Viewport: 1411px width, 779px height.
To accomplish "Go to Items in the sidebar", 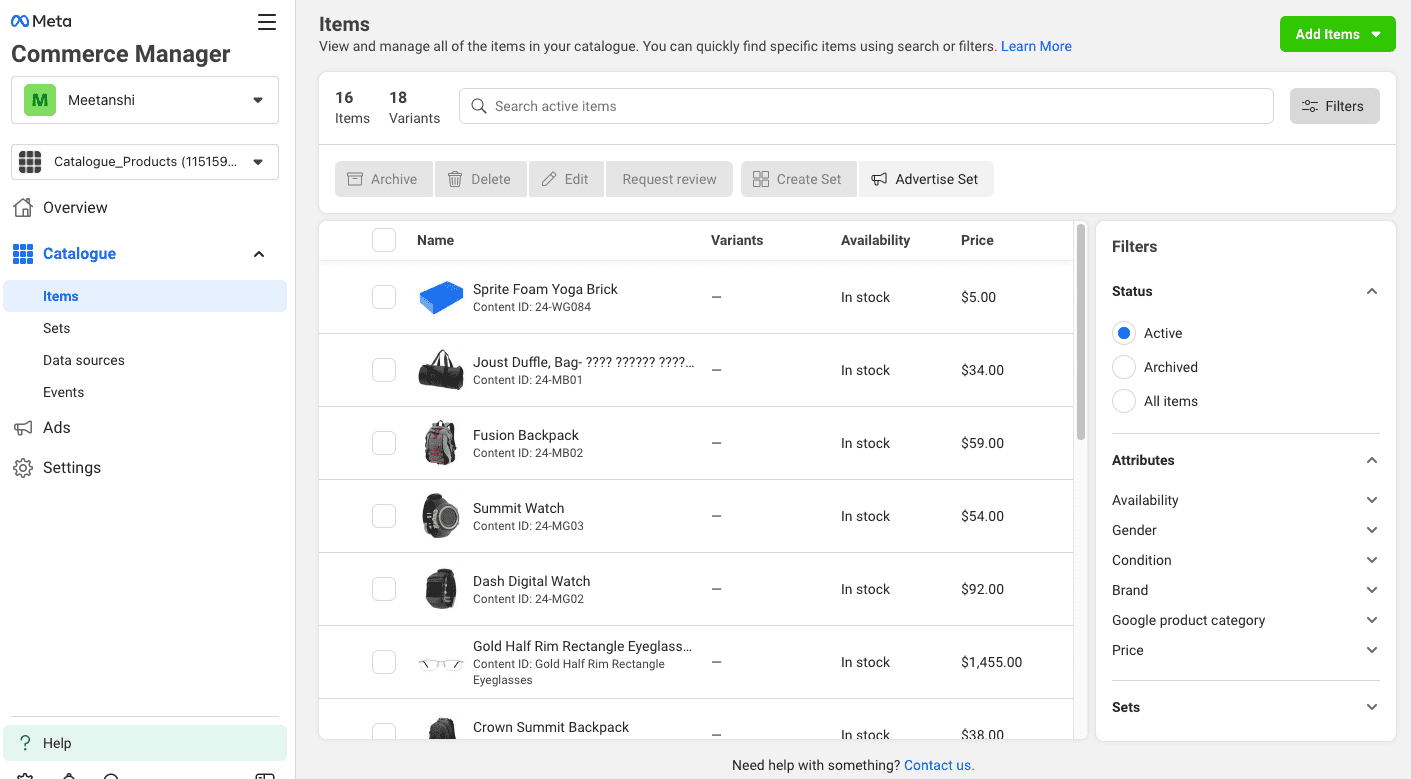I will (145, 296).
